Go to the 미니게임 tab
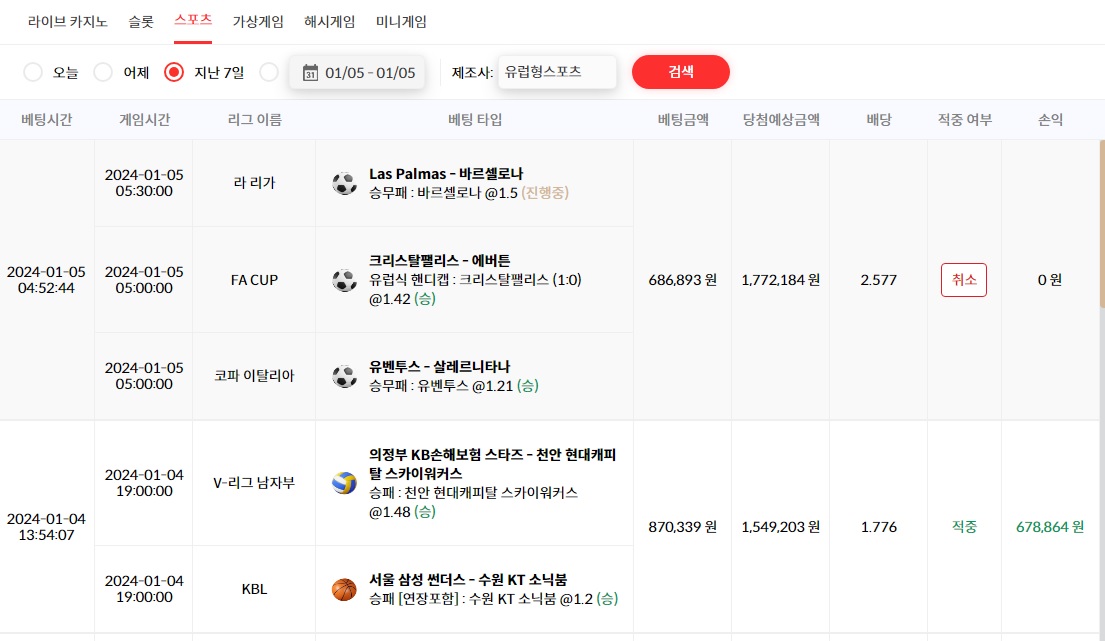 coord(401,22)
